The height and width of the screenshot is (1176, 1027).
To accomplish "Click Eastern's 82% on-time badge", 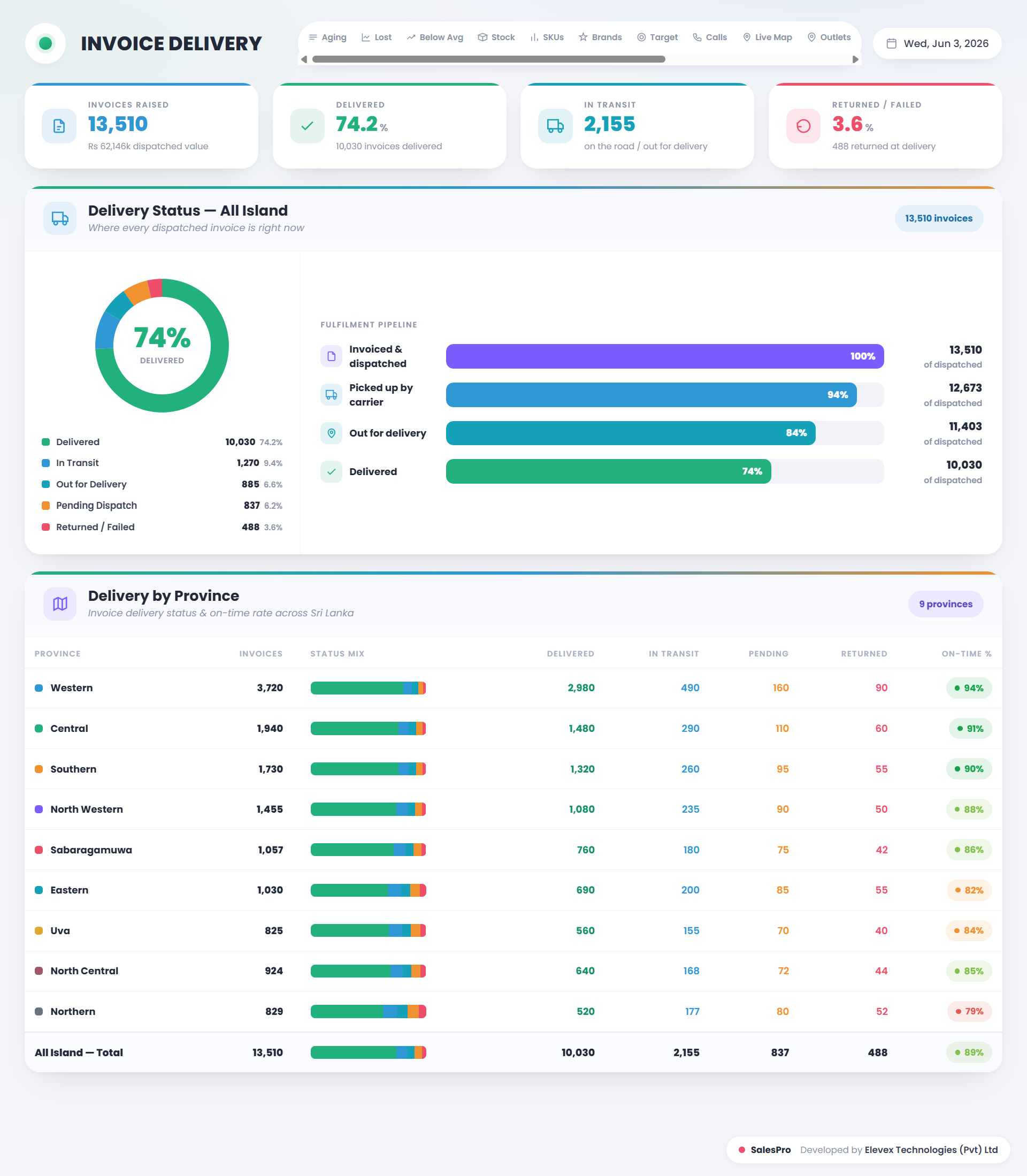I will point(969,890).
